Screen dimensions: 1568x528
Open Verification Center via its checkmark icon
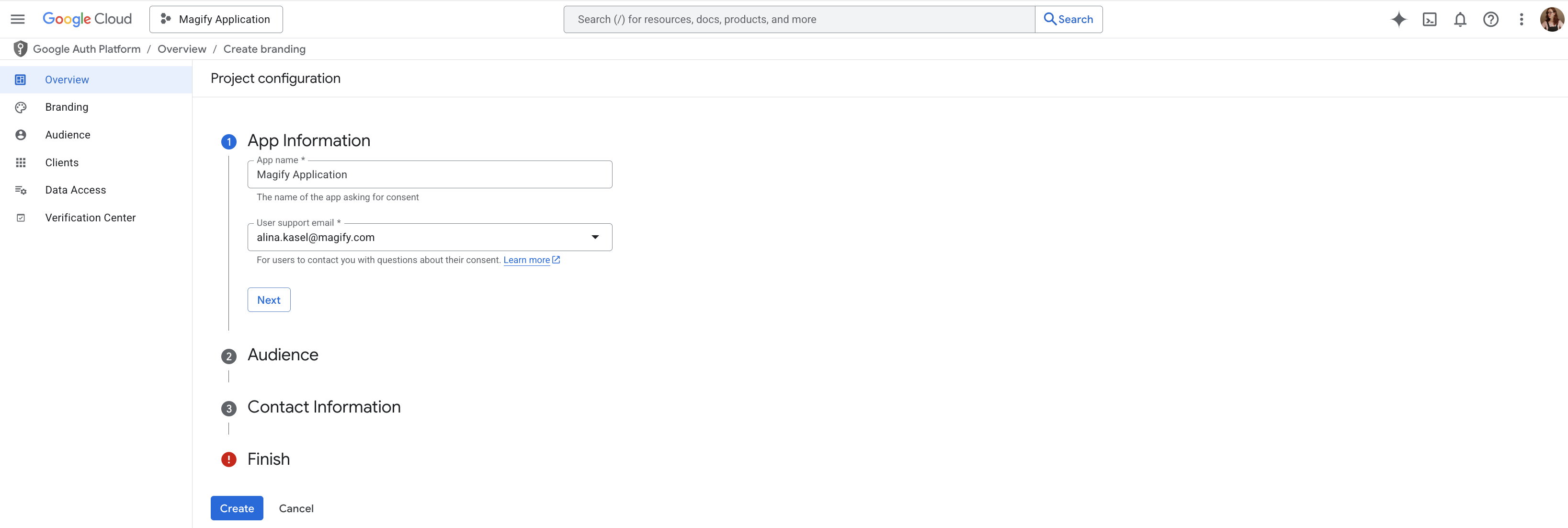click(x=21, y=218)
